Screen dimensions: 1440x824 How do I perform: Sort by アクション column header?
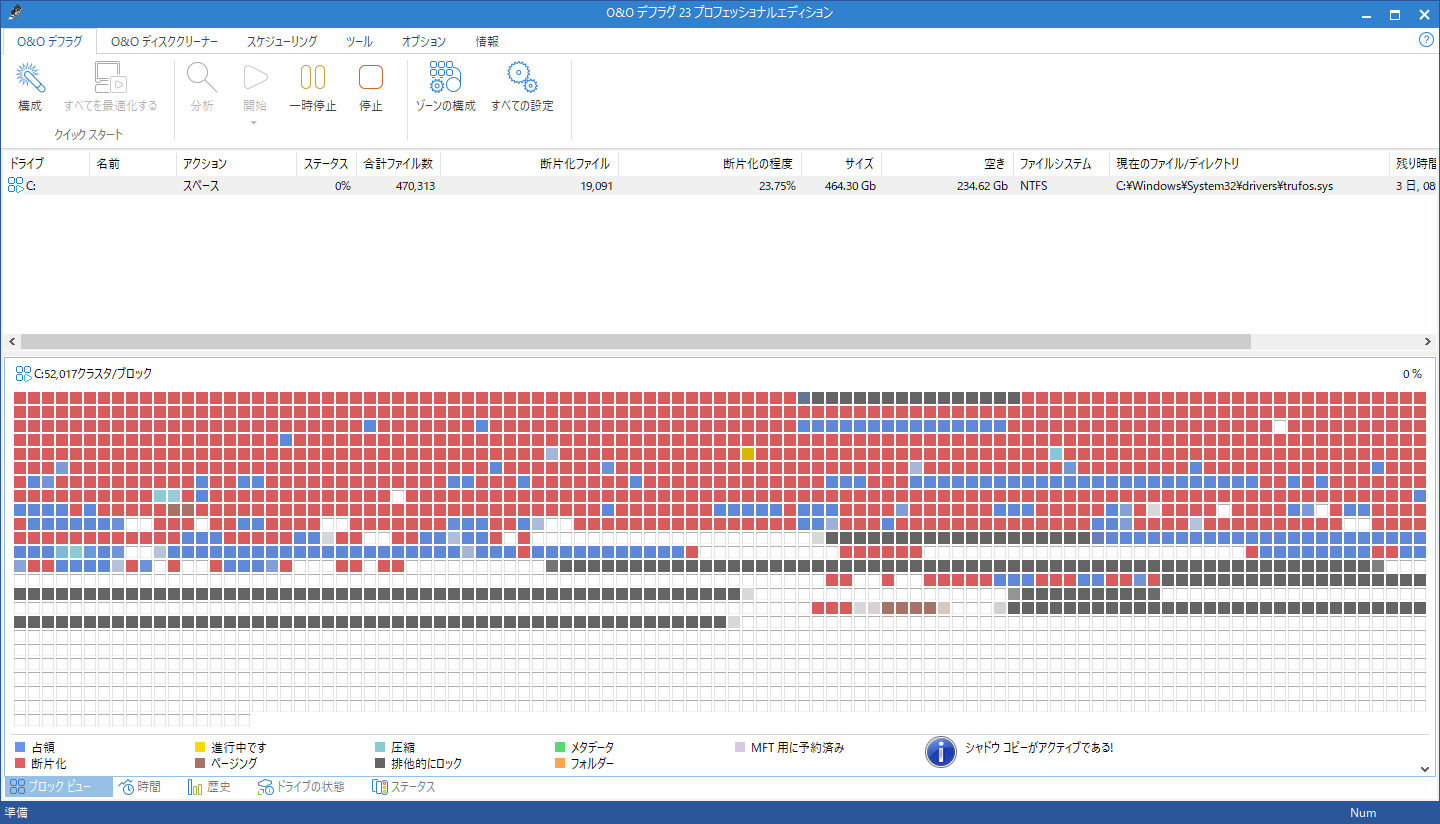click(236, 164)
